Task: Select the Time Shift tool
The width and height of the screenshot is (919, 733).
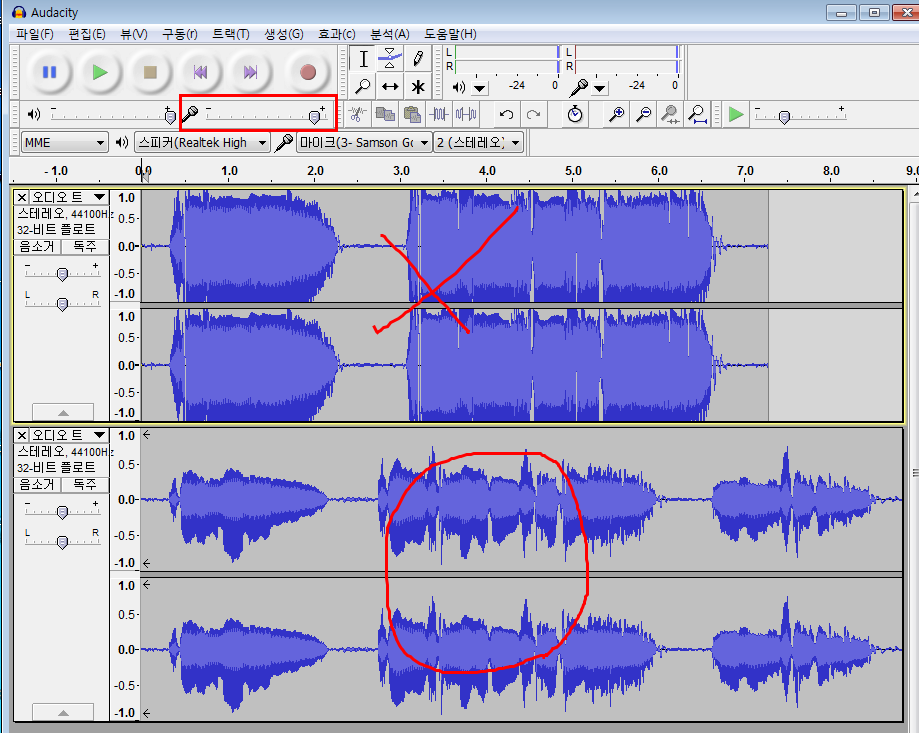Action: click(x=390, y=87)
